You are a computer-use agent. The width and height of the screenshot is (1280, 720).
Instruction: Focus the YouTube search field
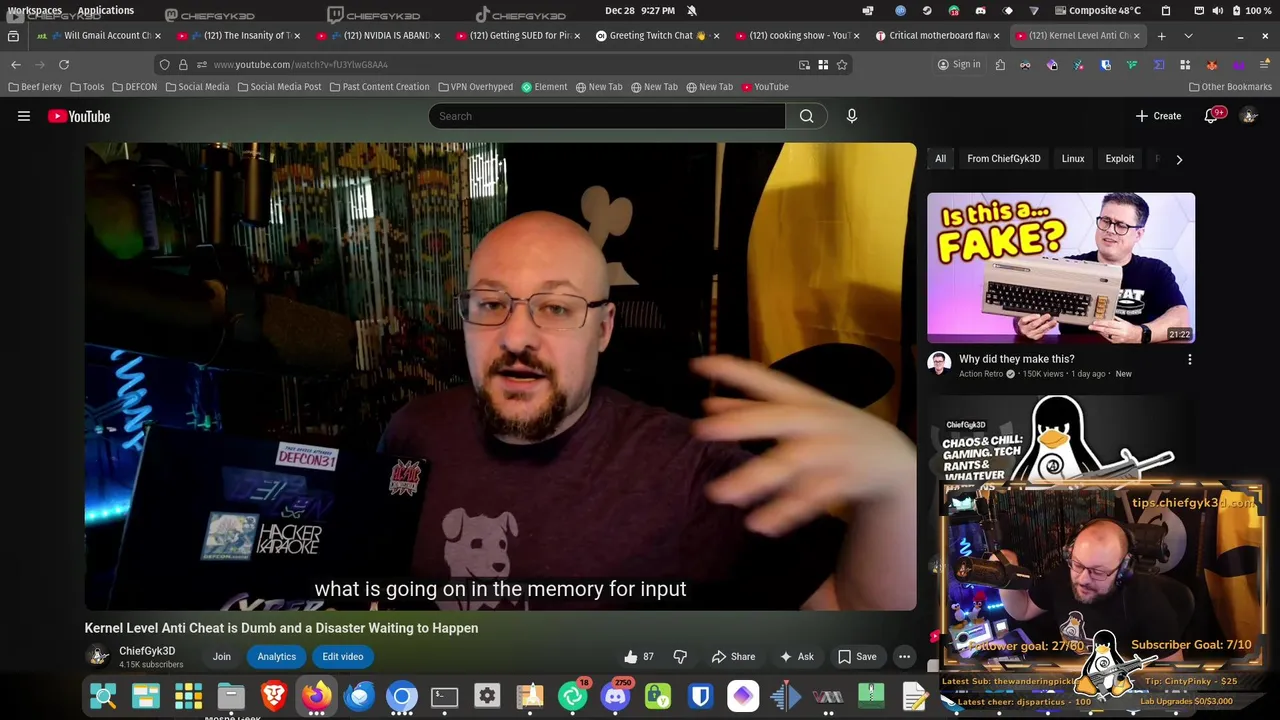(607, 116)
